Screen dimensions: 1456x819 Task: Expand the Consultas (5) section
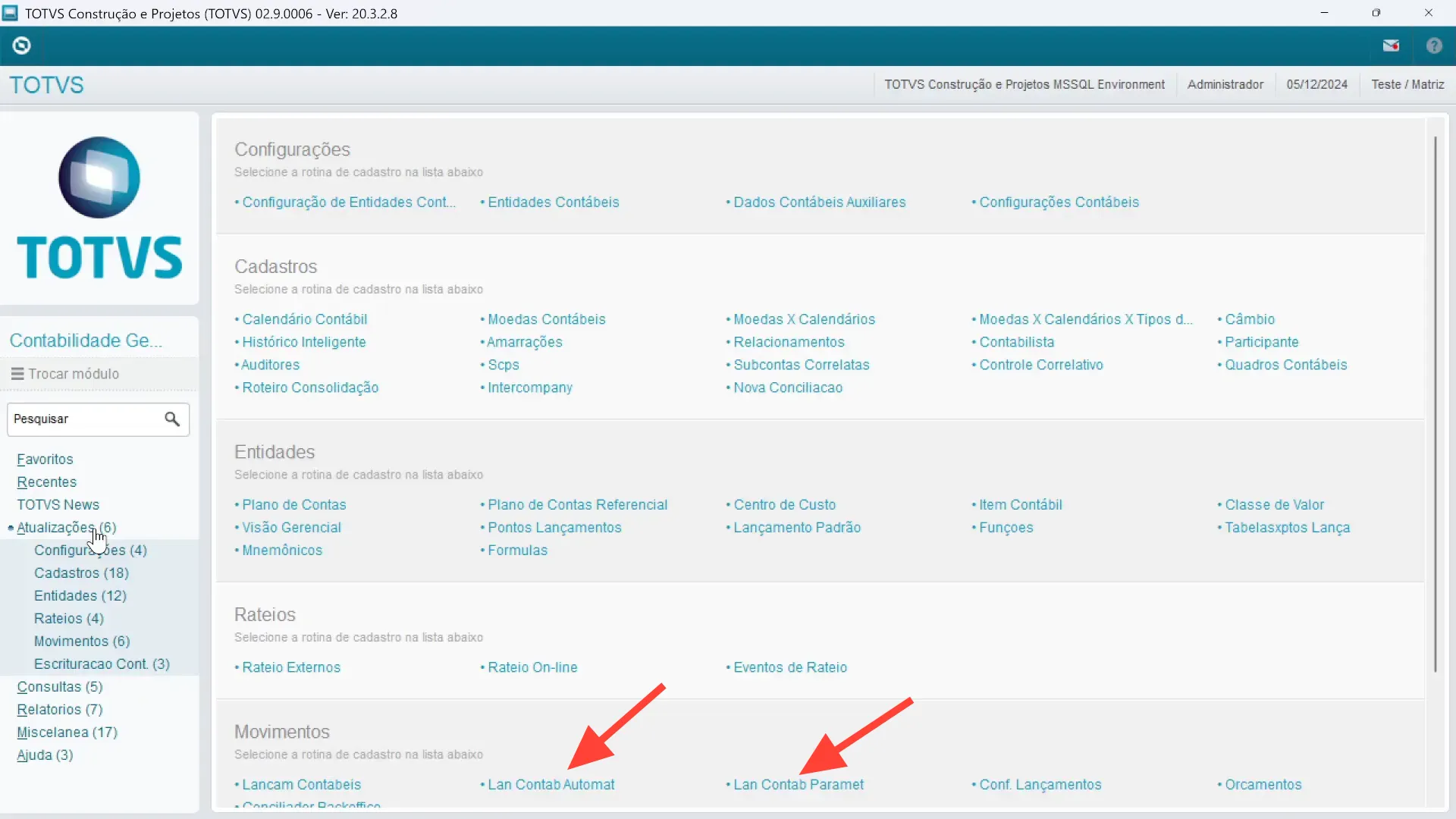coord(59,686)
